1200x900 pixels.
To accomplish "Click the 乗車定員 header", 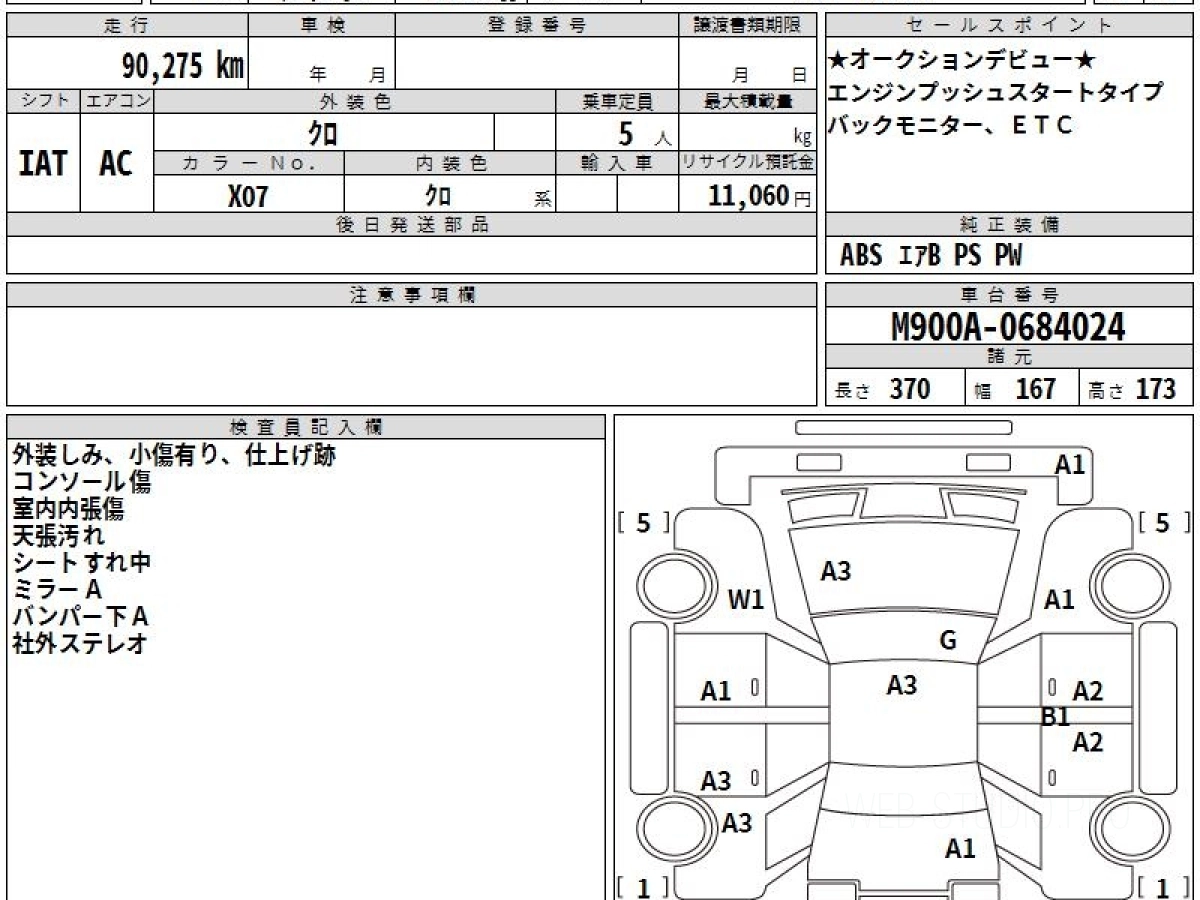I will [617, 101].
